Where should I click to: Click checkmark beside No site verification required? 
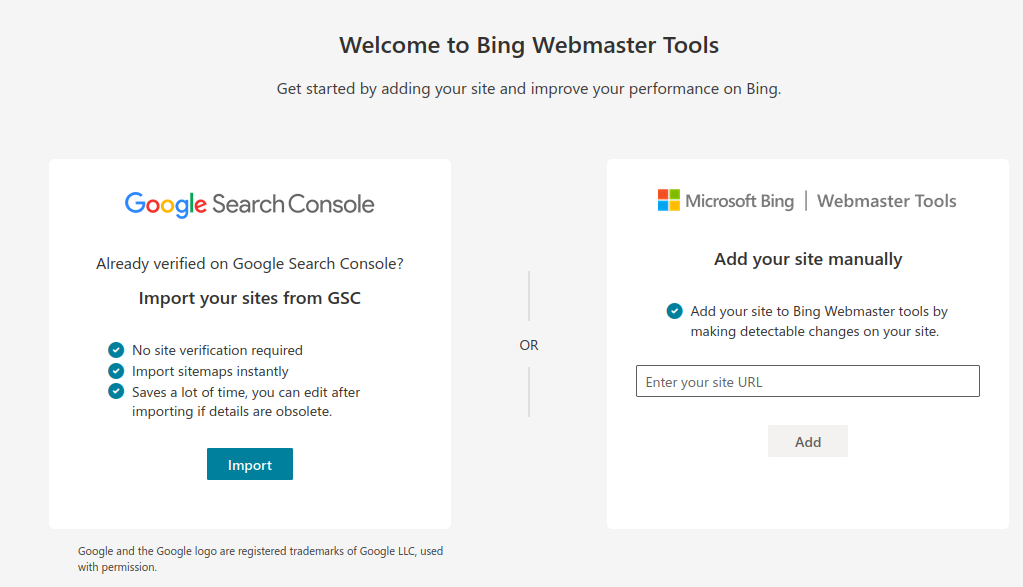[x=116, y=350]
